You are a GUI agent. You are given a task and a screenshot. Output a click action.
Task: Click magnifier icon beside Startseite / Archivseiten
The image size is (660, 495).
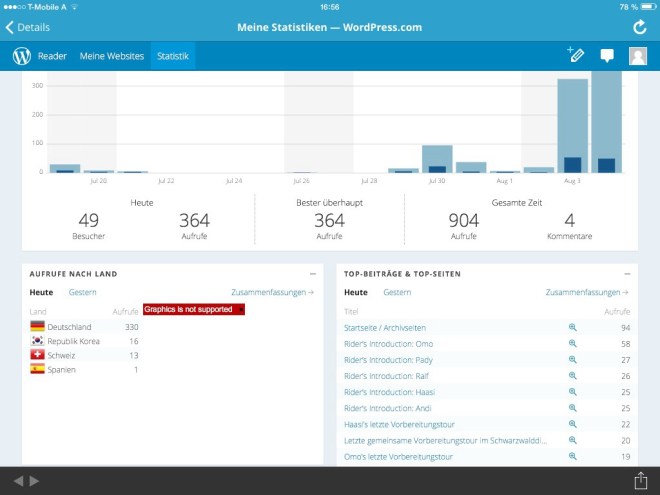point(573,327)
